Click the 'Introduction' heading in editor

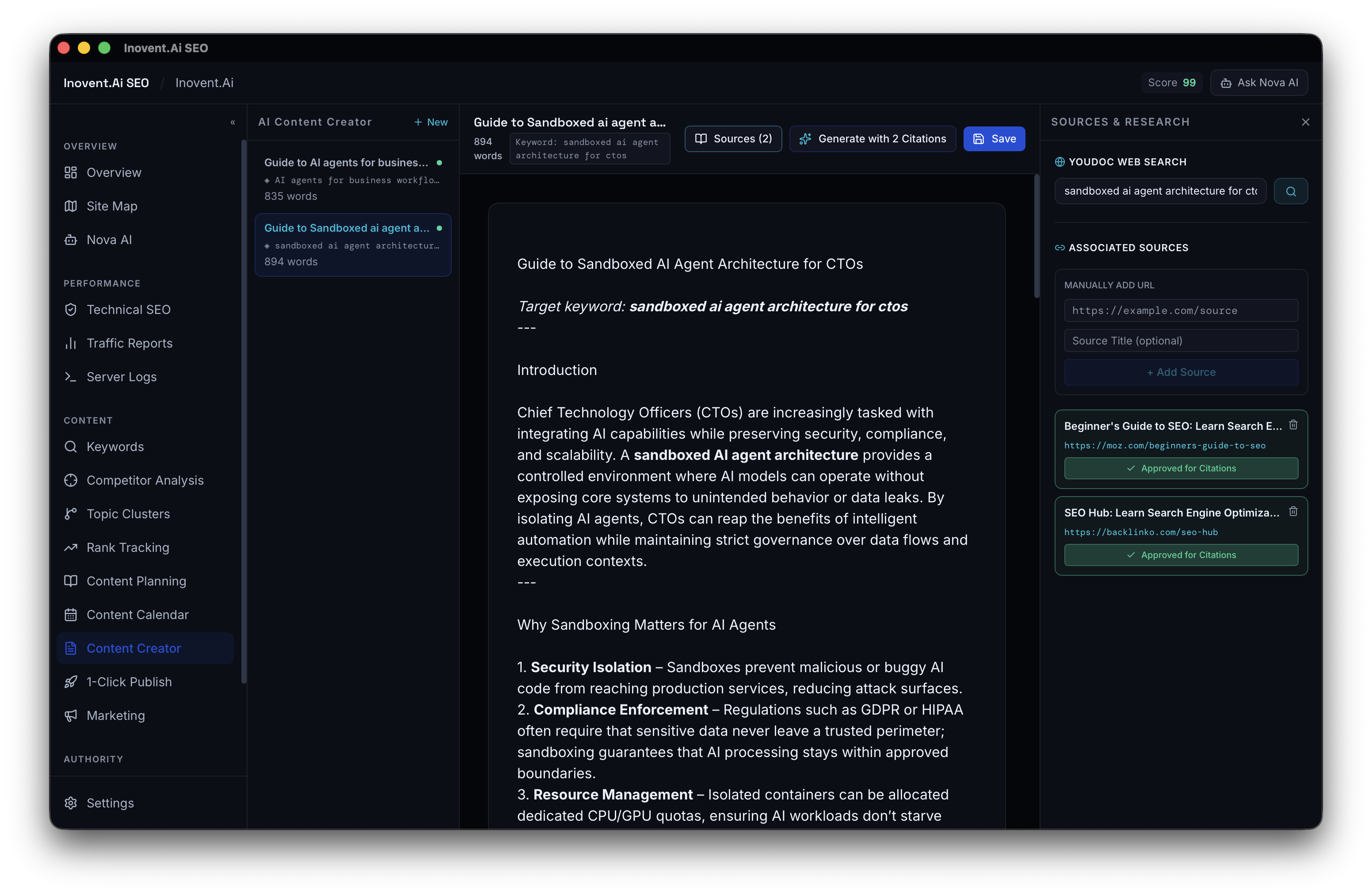[x=557, y=370]
